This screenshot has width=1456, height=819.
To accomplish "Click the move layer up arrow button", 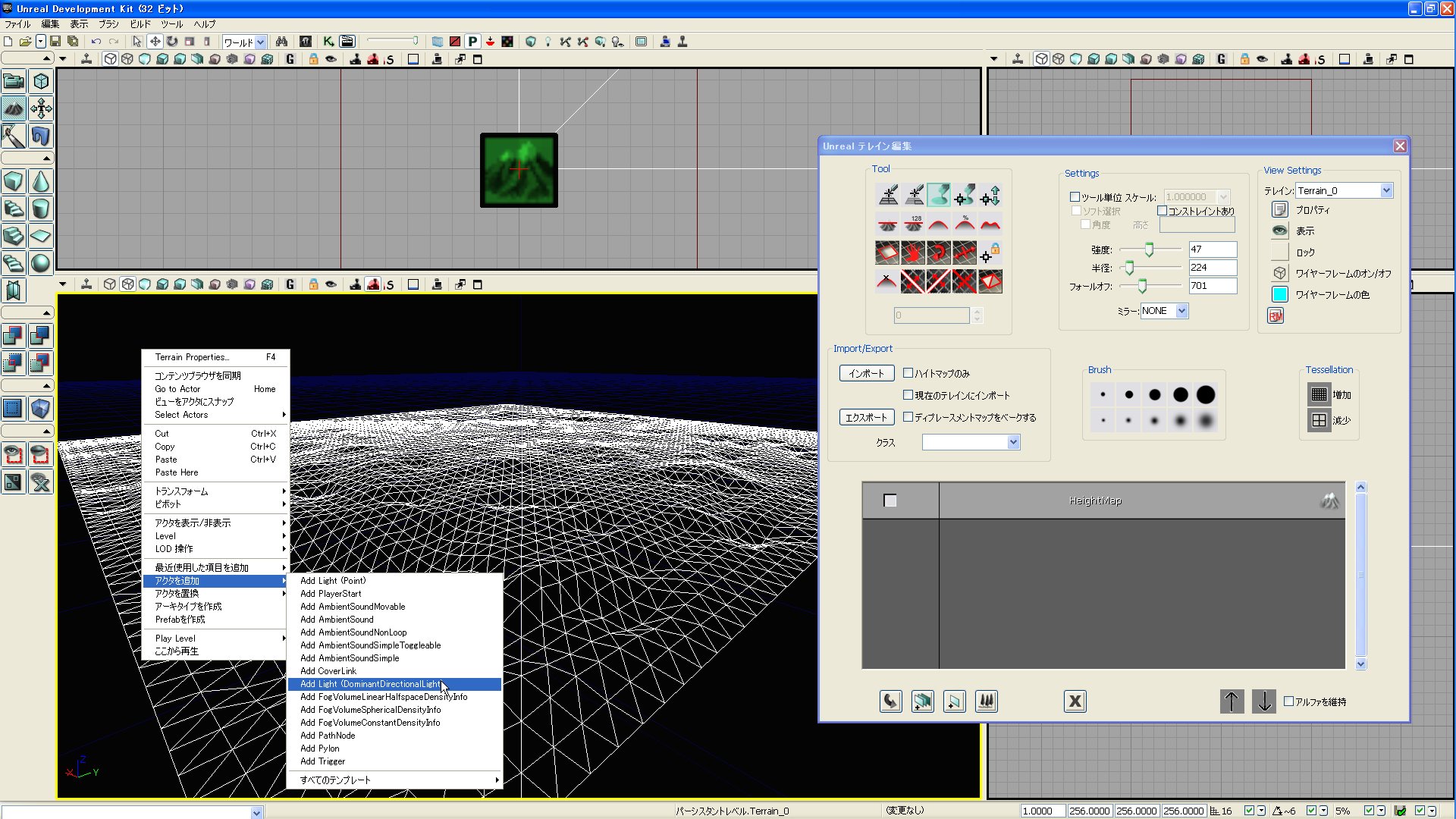I will [x=1232, y=701].
